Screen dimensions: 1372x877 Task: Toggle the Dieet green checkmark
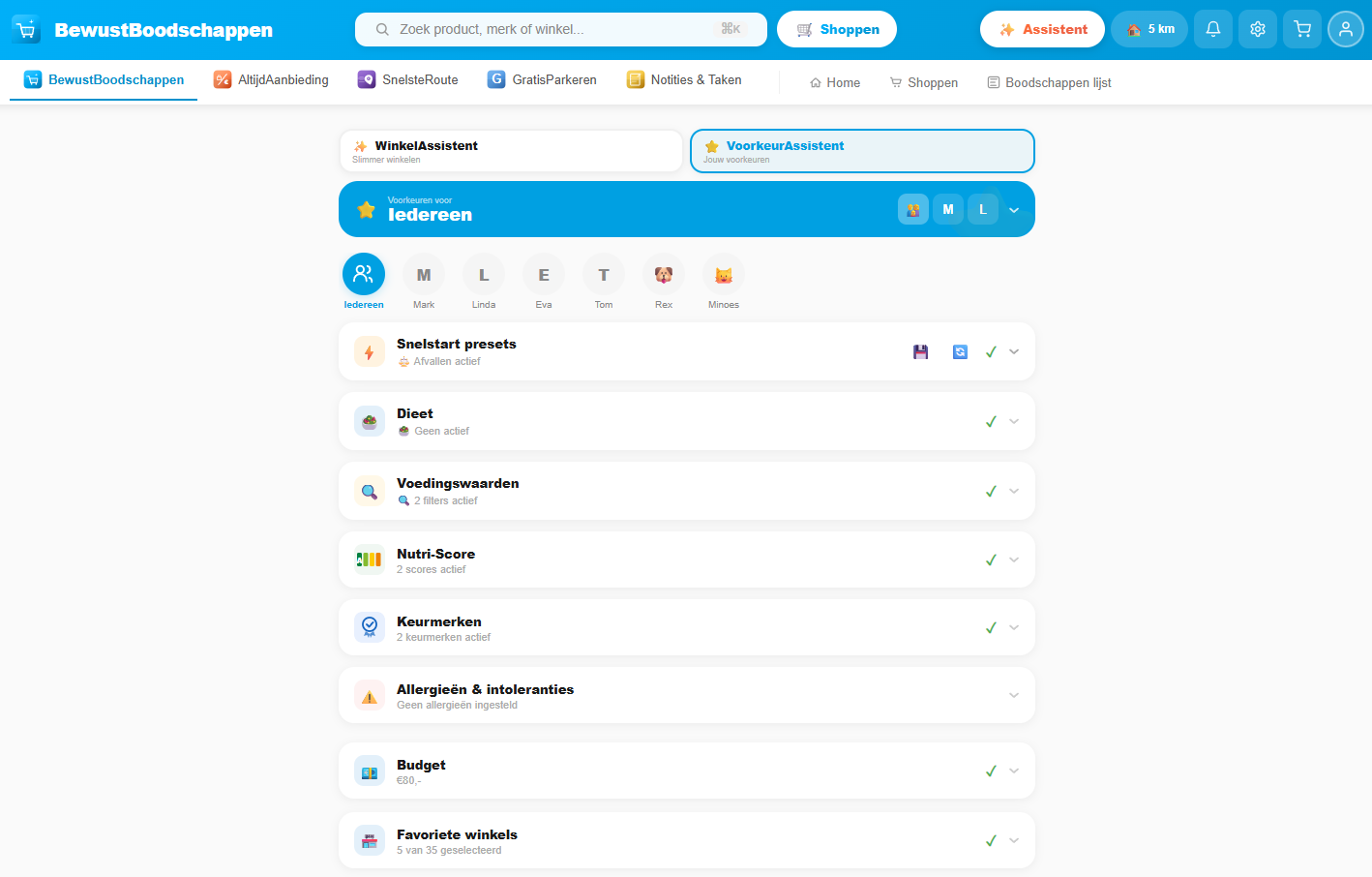[x=991, y=422]
